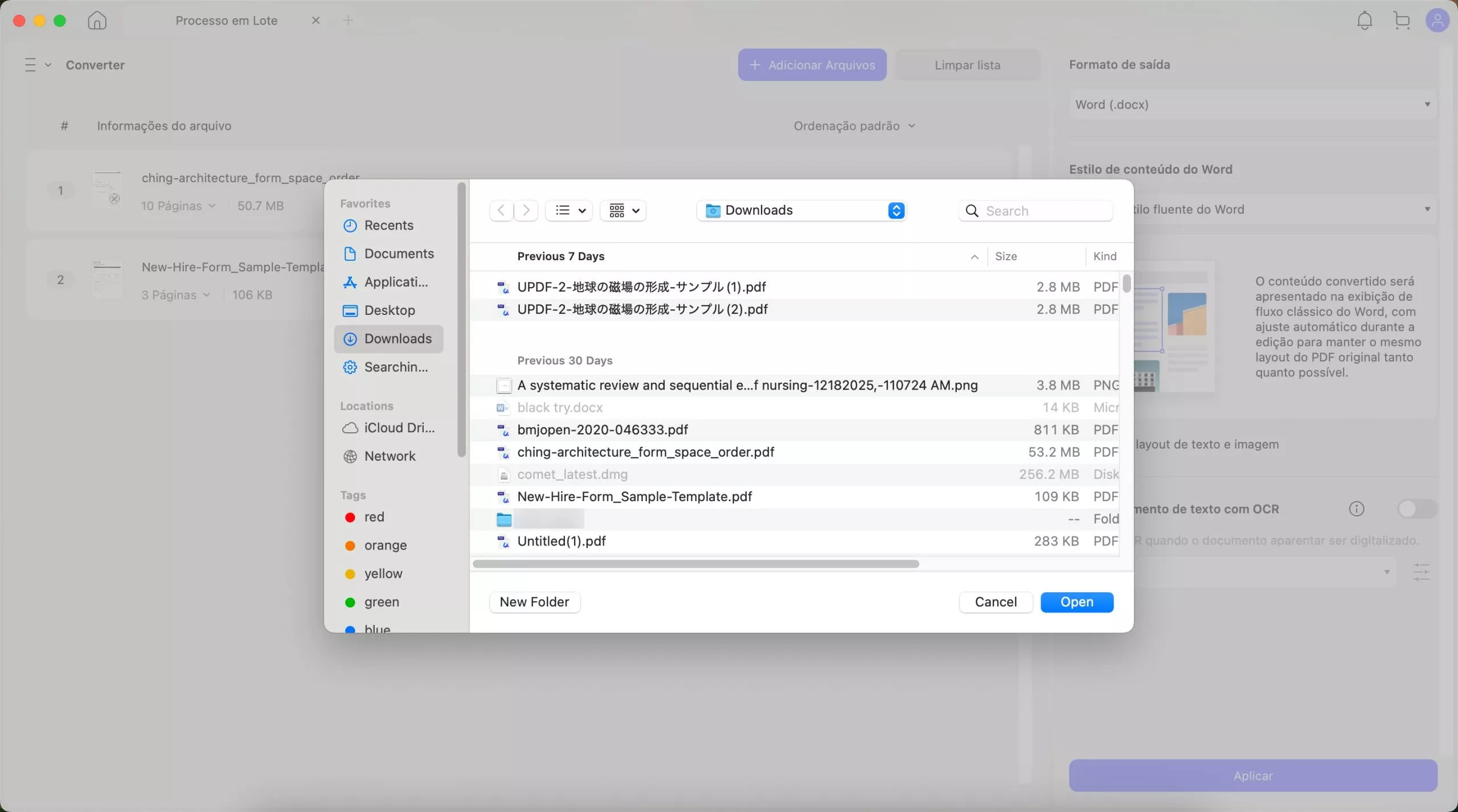The image size is (1458, 812).
Task: Click the forward navigation arrow
Action: (x=526, y=211)
